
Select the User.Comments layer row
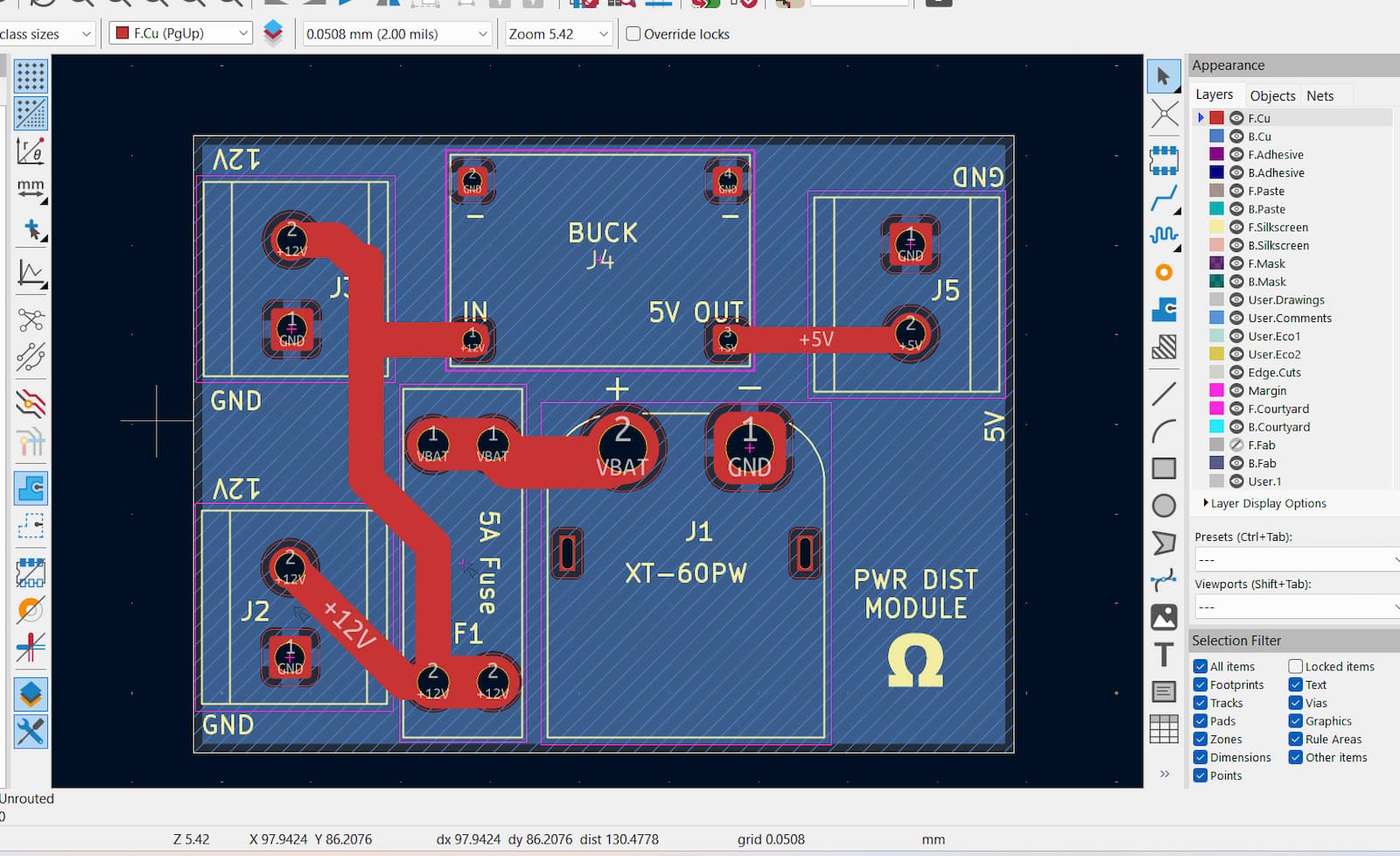click(1292, 319)
